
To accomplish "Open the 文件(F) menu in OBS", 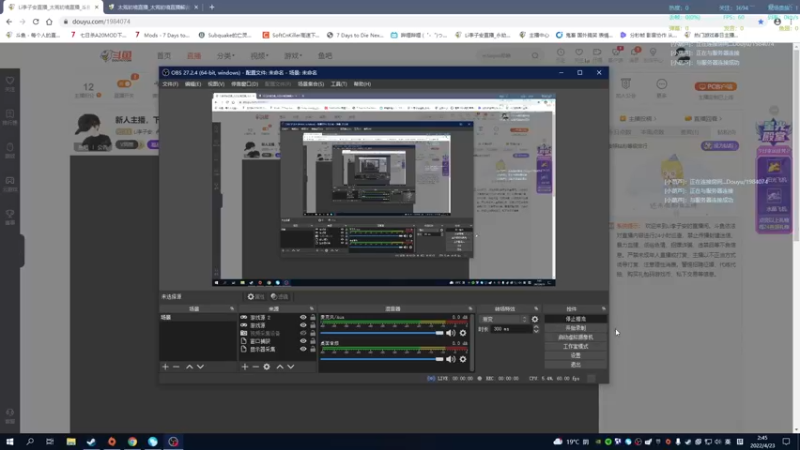I will [x=170, y=84].
